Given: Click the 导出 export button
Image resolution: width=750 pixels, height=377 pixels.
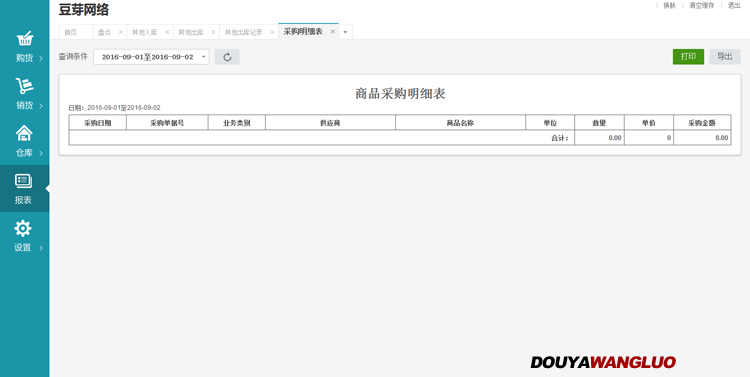Looking at the screenshot, I should click(x=725, y=56).
